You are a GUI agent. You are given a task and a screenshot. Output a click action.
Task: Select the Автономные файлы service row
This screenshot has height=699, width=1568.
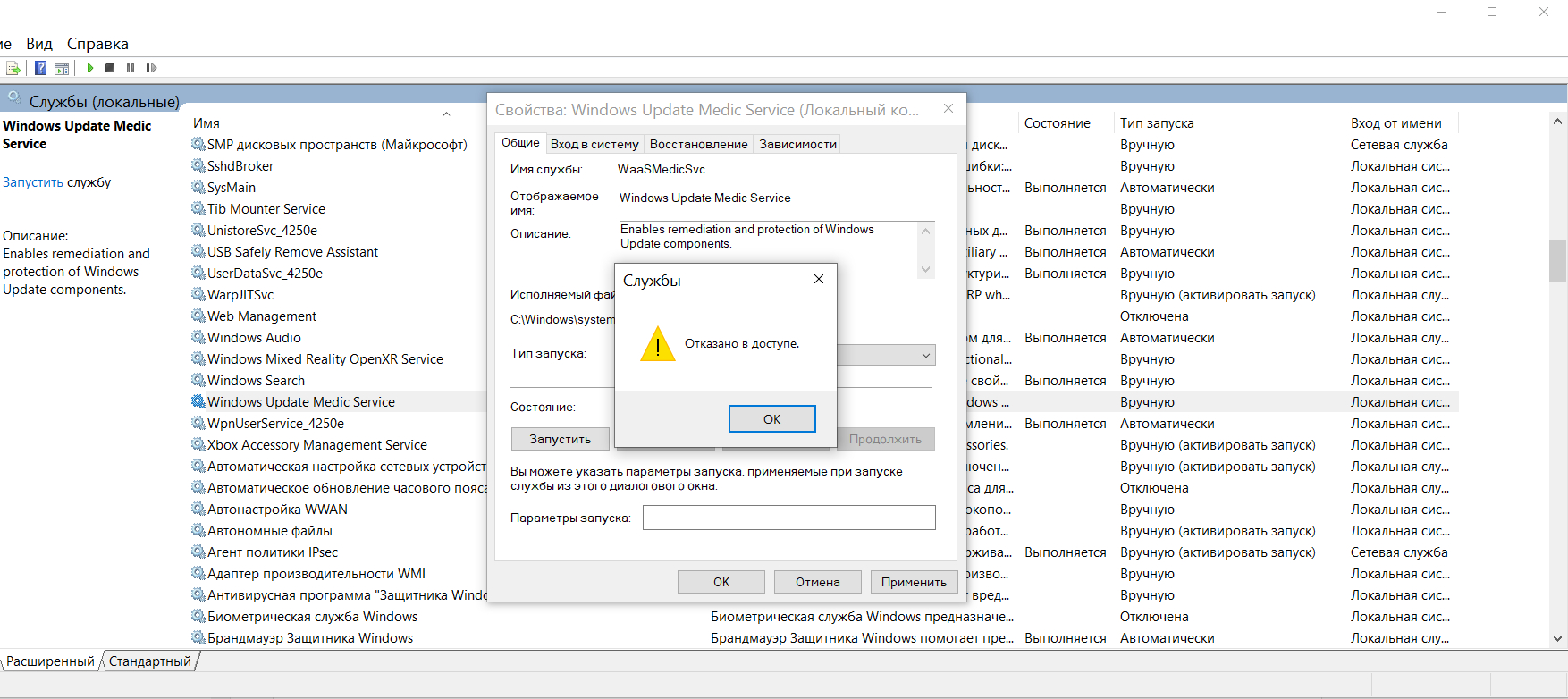pyautogui.click(x=270, y=530)
